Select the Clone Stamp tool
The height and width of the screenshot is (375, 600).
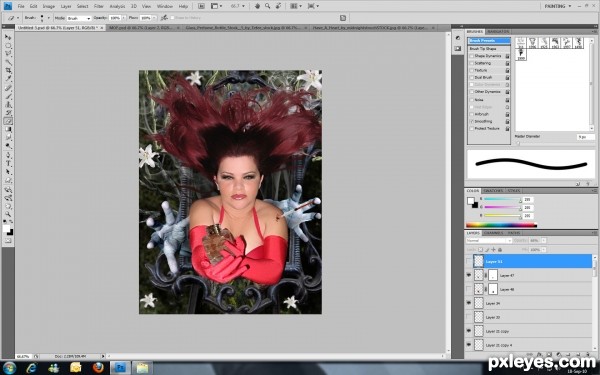(x=8, y=104)
